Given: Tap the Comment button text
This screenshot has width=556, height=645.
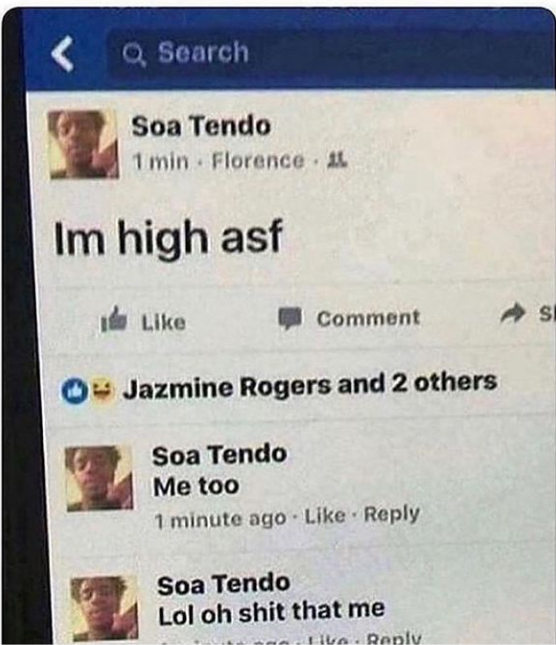Looking at the screenshot, I should click(x=368, y=318).
